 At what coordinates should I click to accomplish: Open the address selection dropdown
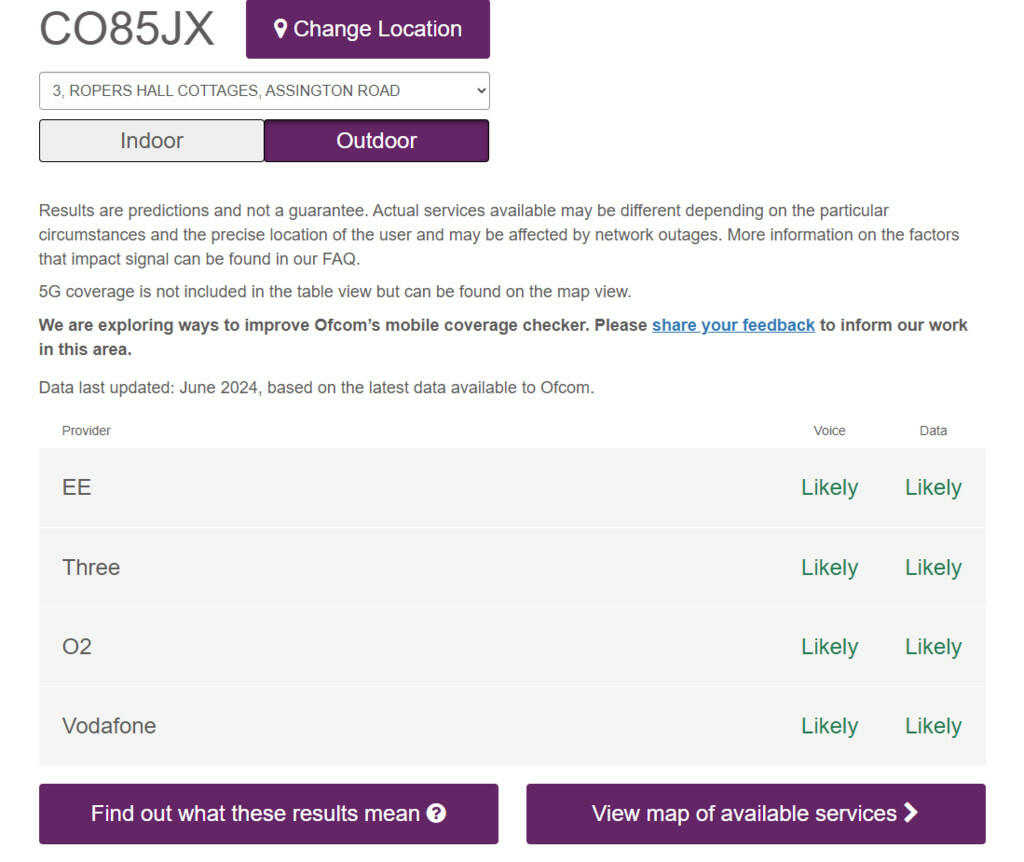pos(264,91)
